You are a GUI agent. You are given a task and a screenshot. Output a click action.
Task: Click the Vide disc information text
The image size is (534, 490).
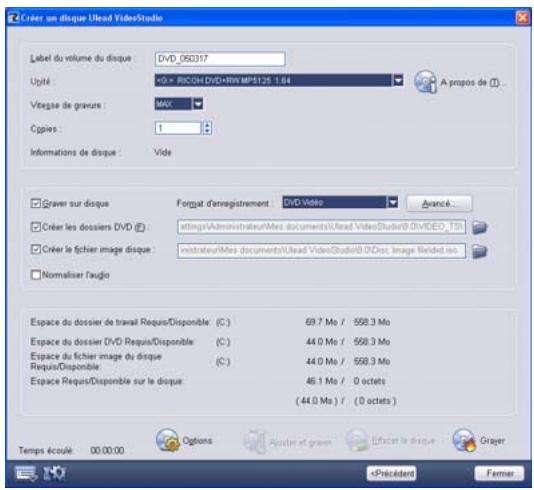[x=163, y=152]
